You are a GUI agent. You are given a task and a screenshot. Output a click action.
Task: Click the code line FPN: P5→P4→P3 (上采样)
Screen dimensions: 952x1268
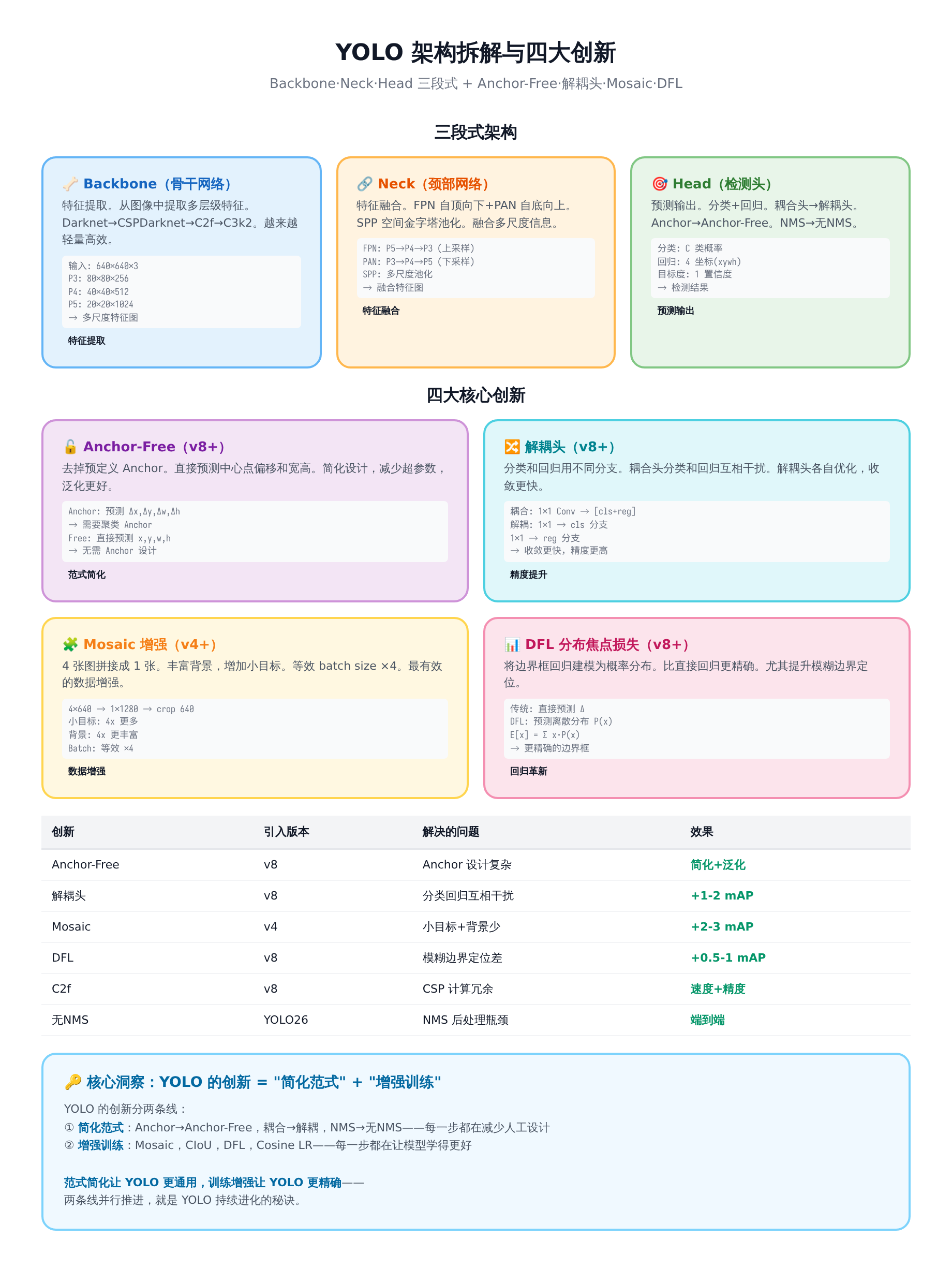pos(419,248)
